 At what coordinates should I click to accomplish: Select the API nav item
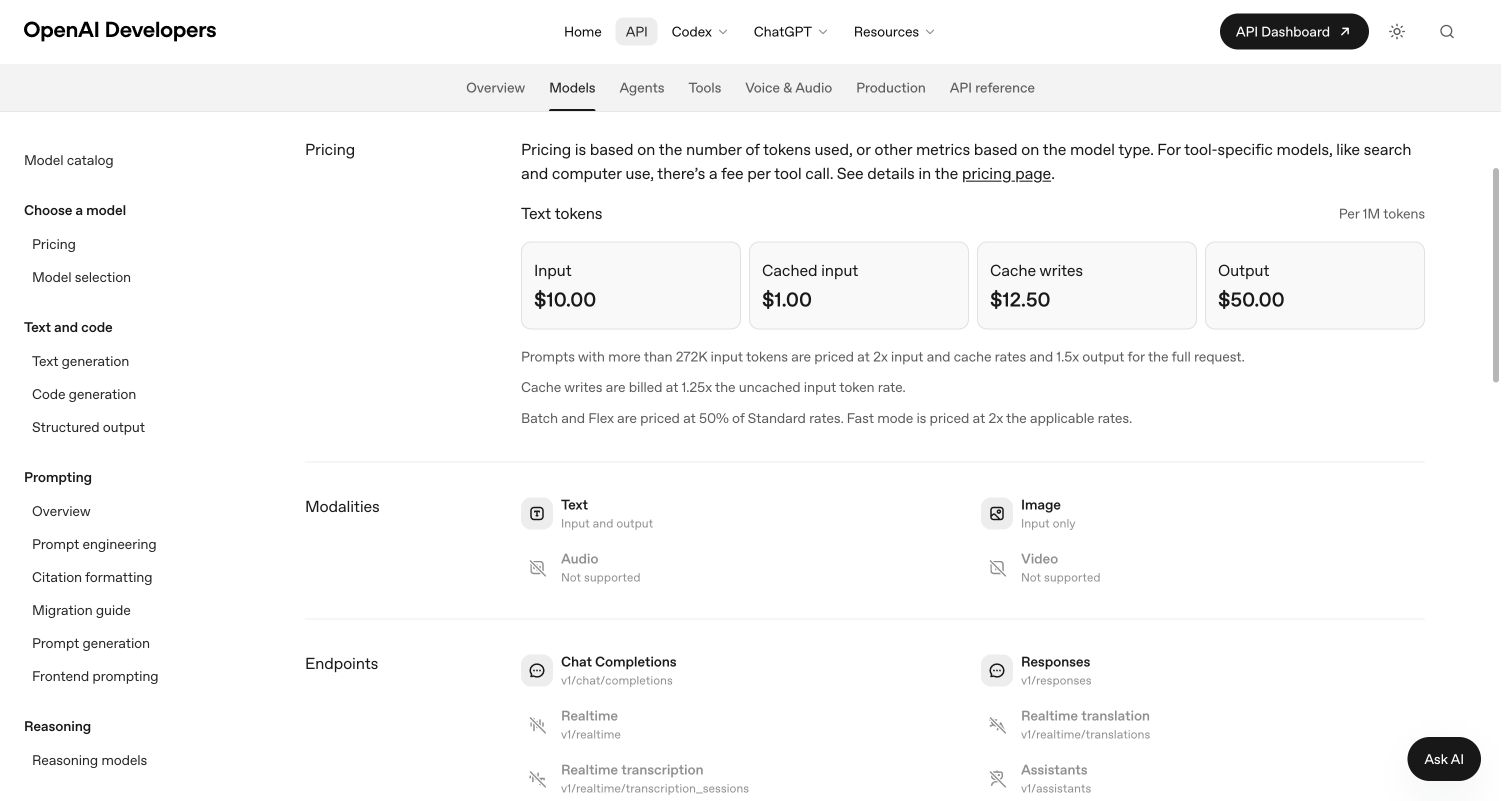(637, 32)
